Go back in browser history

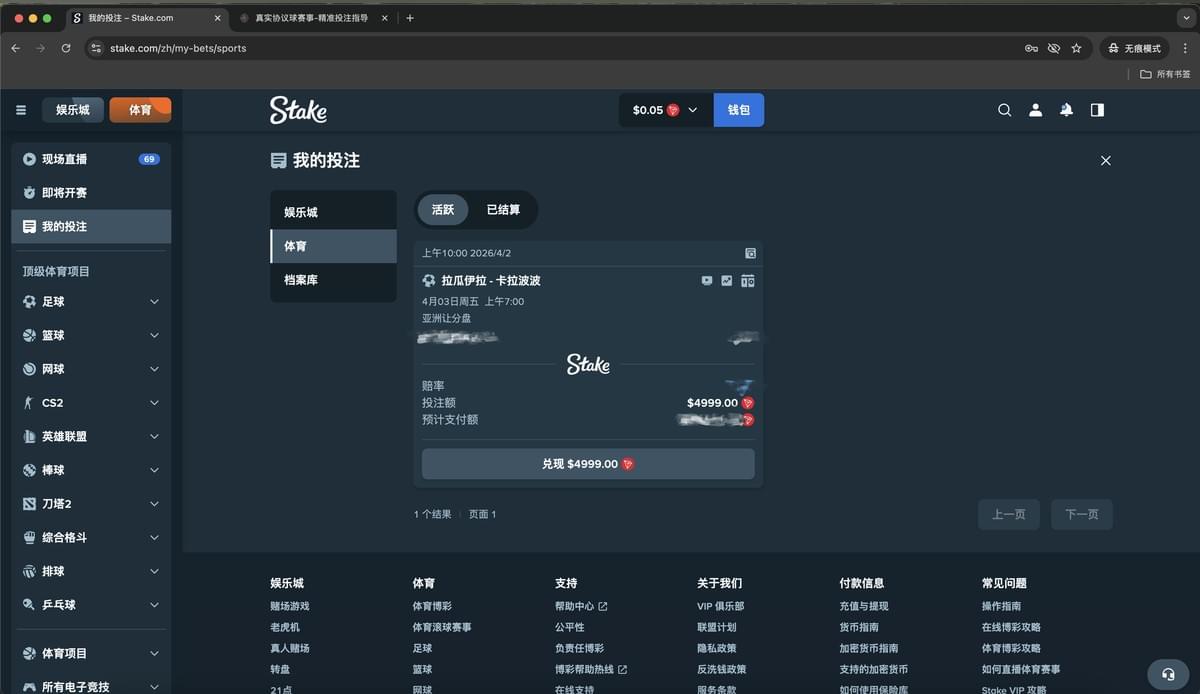[x=15, y=48]
